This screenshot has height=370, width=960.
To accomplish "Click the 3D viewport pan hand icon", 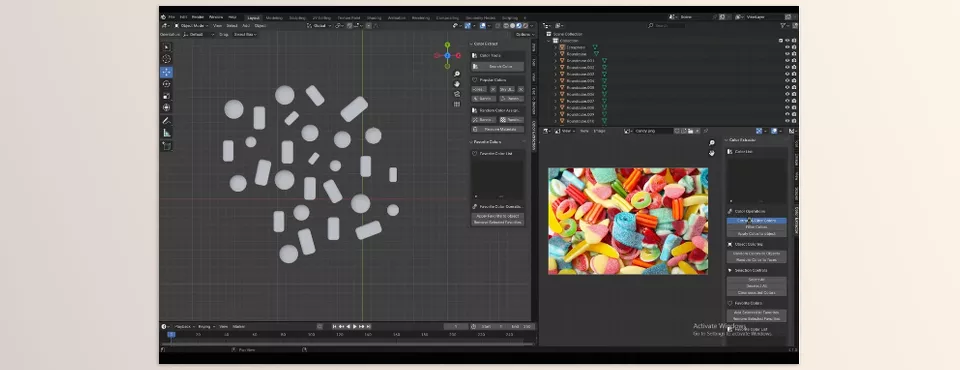I will [457, 84].
